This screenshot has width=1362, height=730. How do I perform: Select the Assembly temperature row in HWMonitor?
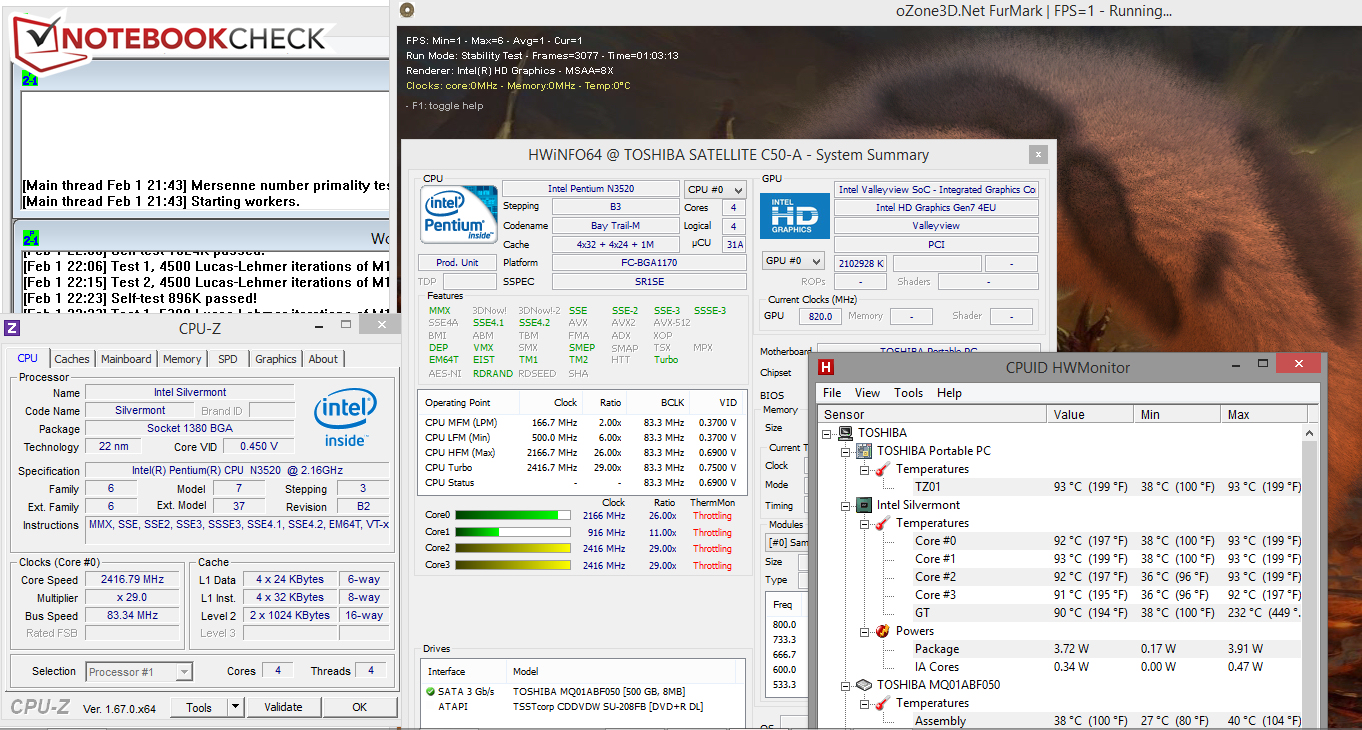(1062, 721)
